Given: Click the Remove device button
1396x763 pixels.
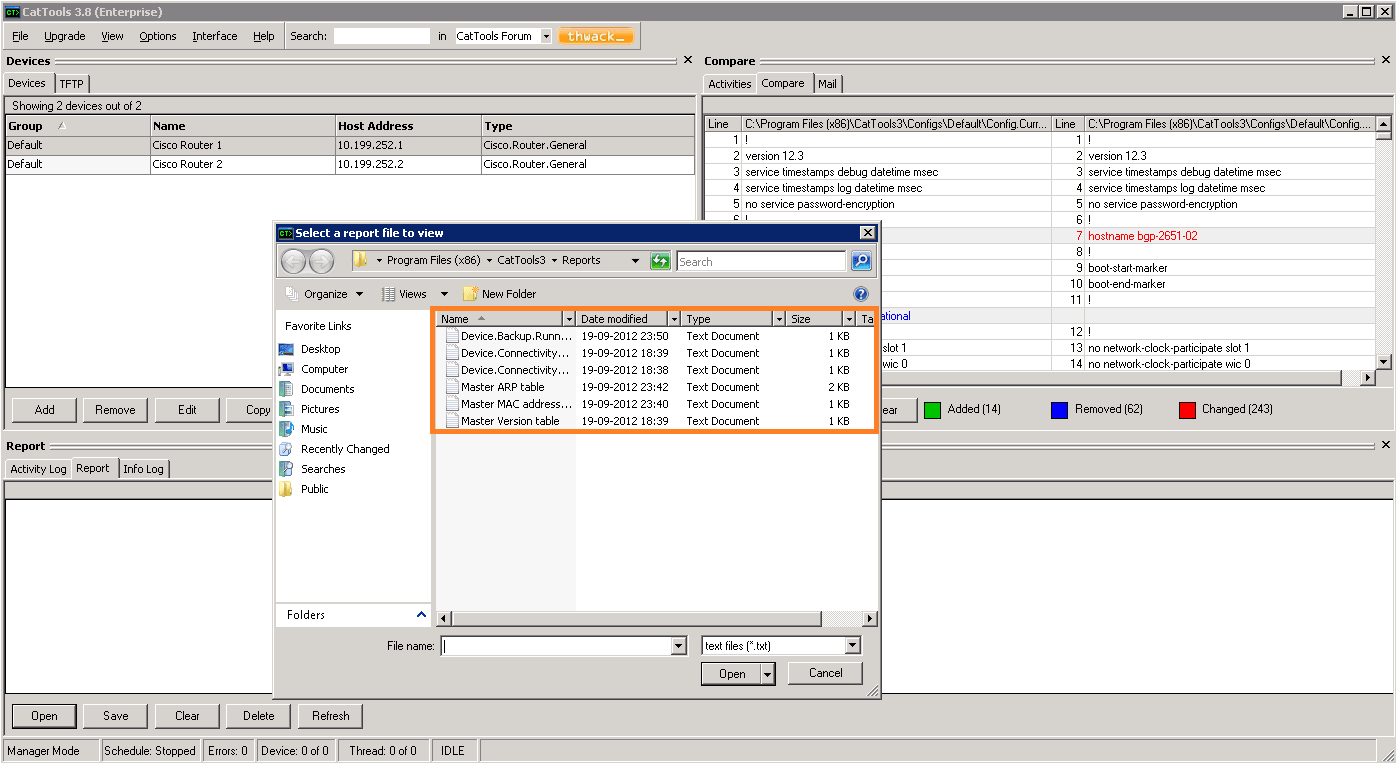Looking at the screenshot, I should point(115,409).
